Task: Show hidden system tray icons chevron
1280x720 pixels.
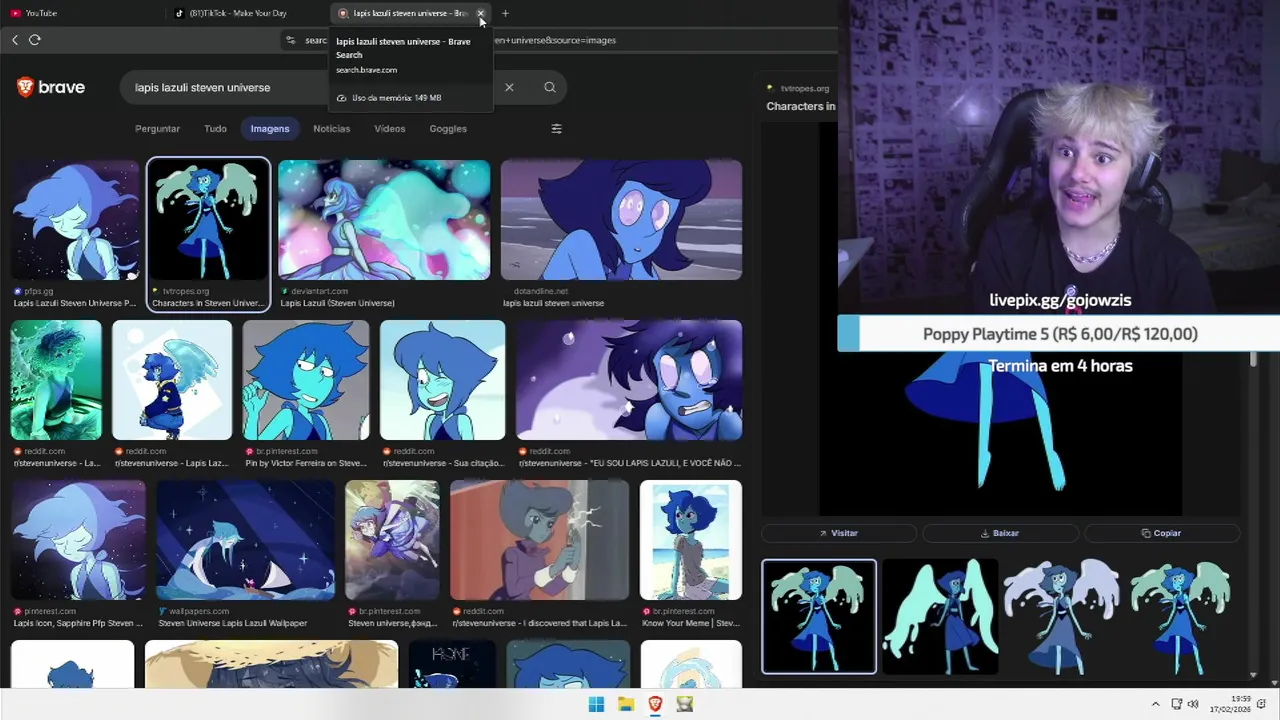Action: 1155,704
